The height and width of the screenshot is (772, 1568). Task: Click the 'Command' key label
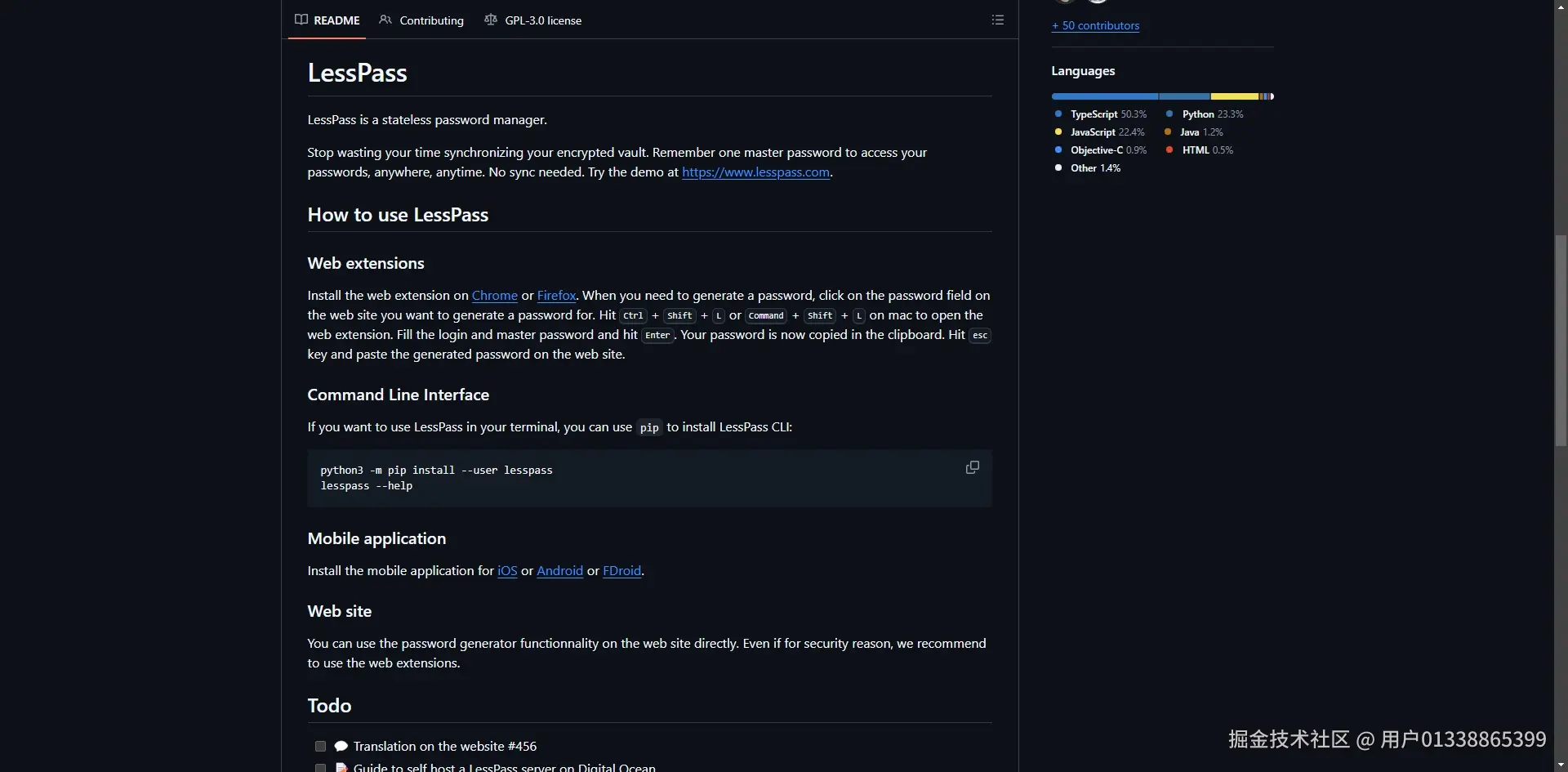(766, 315)
